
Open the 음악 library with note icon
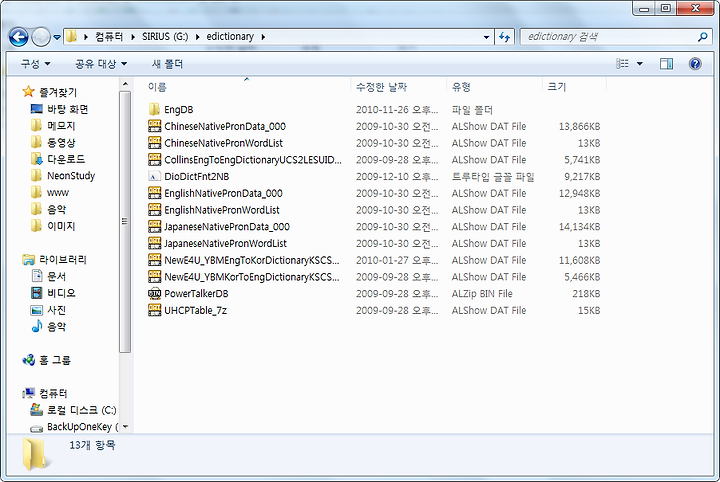click(x=56, y=327)
